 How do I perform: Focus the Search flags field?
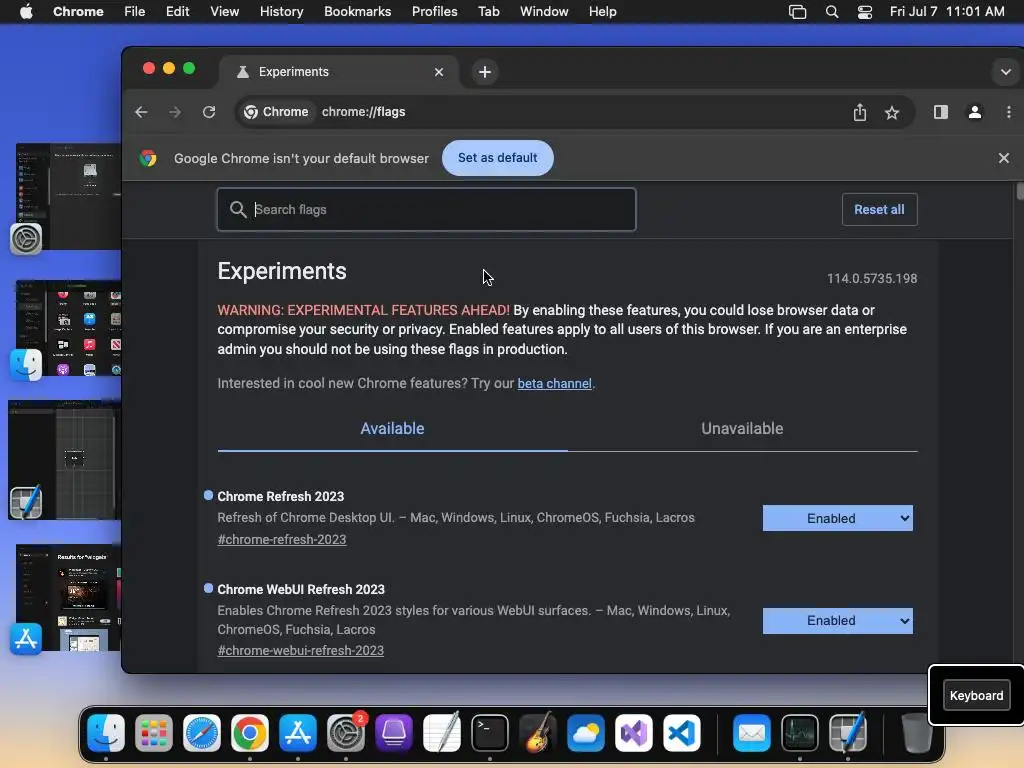pos(426,210)
